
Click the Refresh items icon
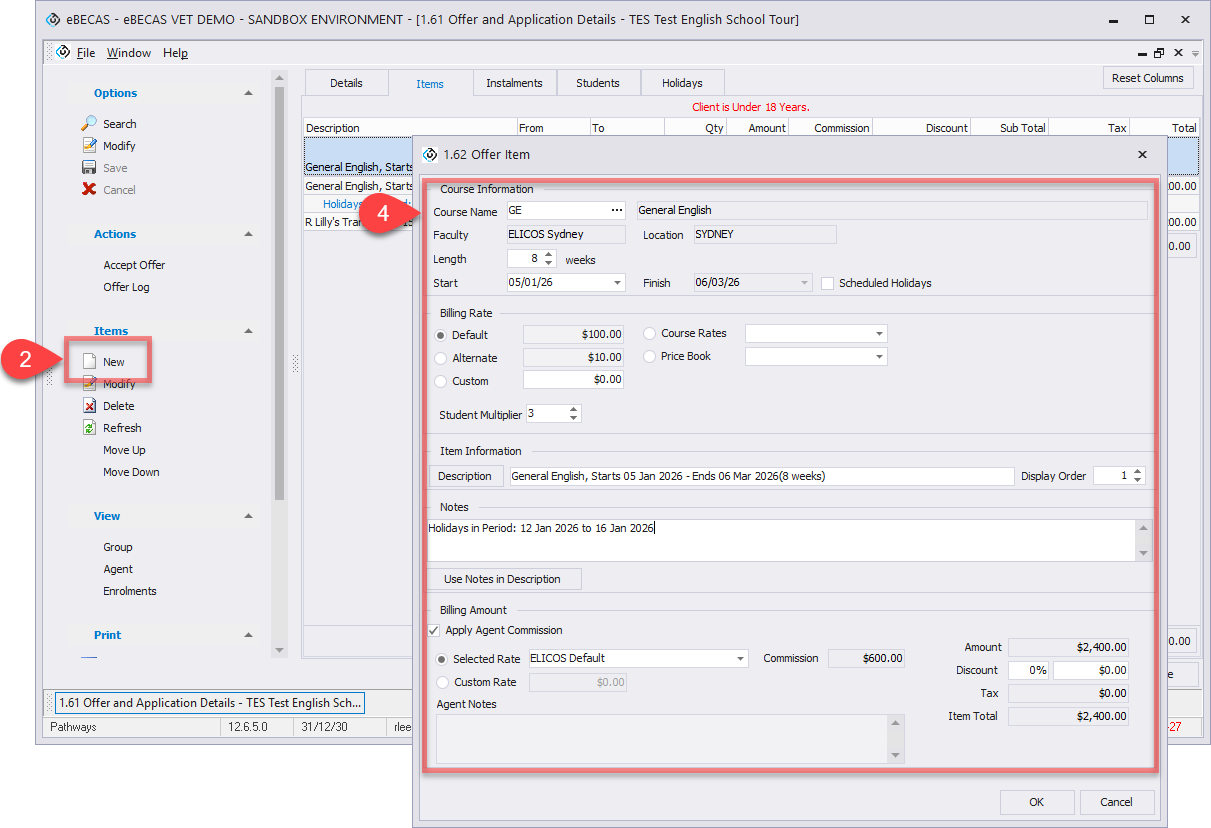pos(89,428)
